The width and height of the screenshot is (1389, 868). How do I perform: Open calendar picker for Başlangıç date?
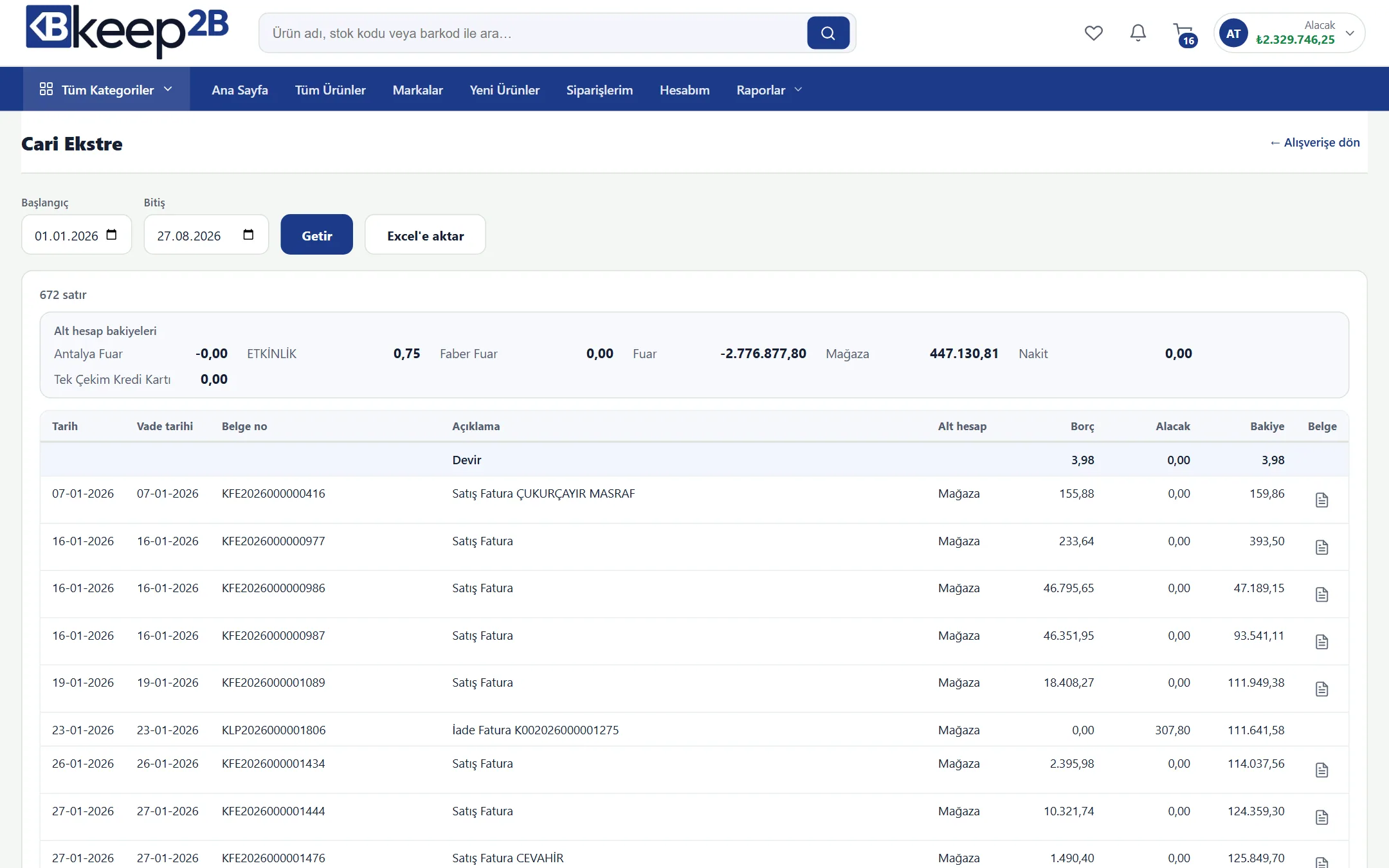111,235
